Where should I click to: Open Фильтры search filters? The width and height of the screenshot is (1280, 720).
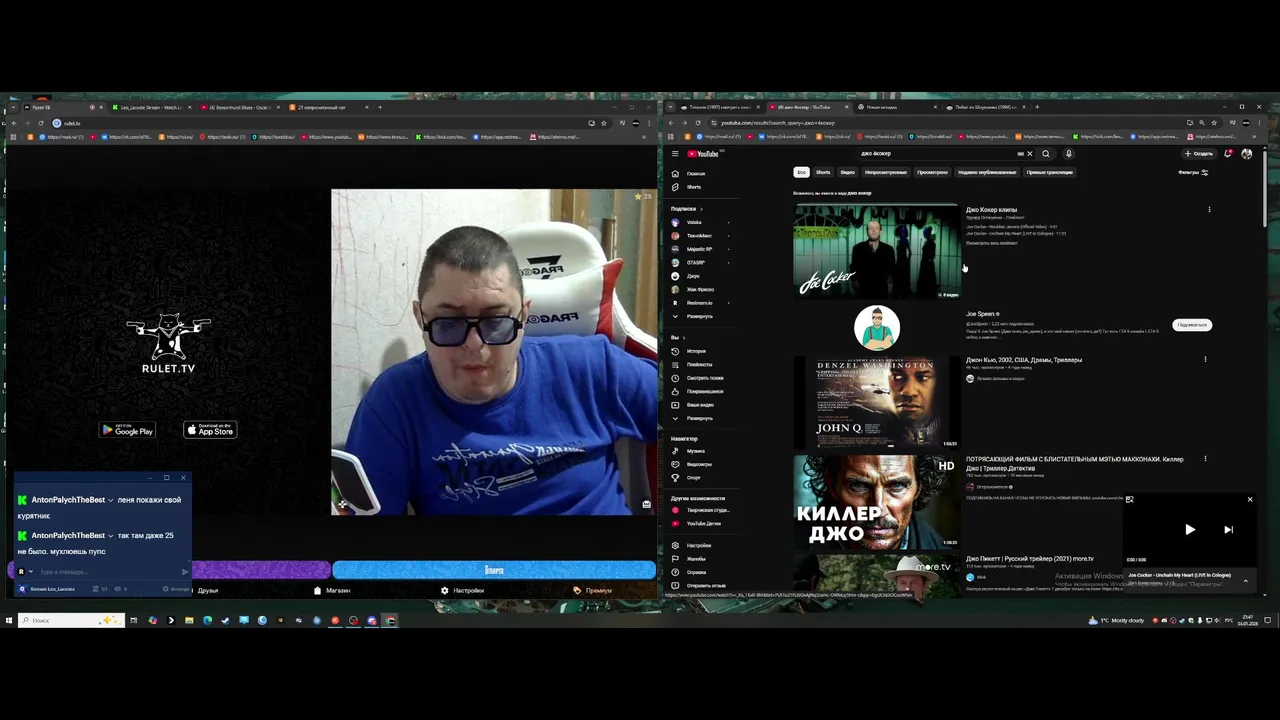(1193, 172)
